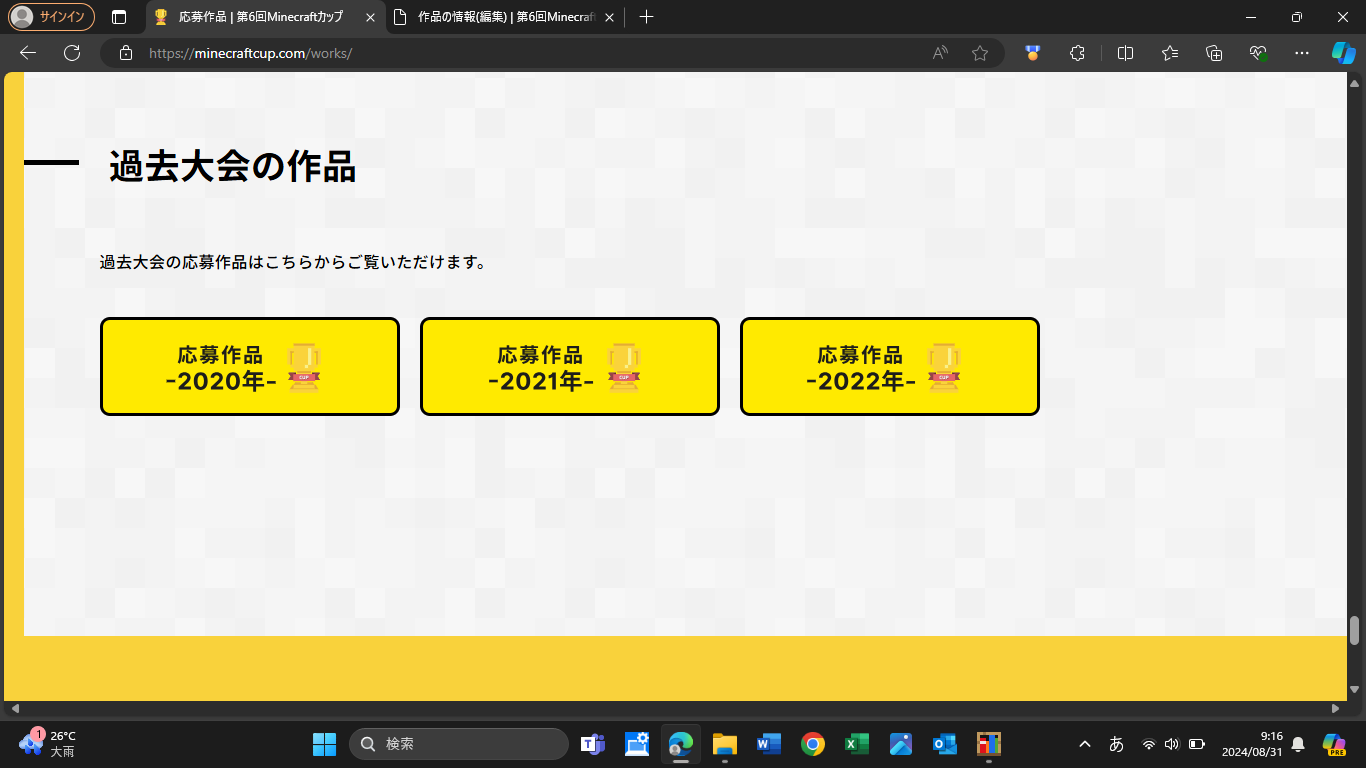Open the Copilot sidebar icon
The image size is (1366, 768).
coord(1344,53)
